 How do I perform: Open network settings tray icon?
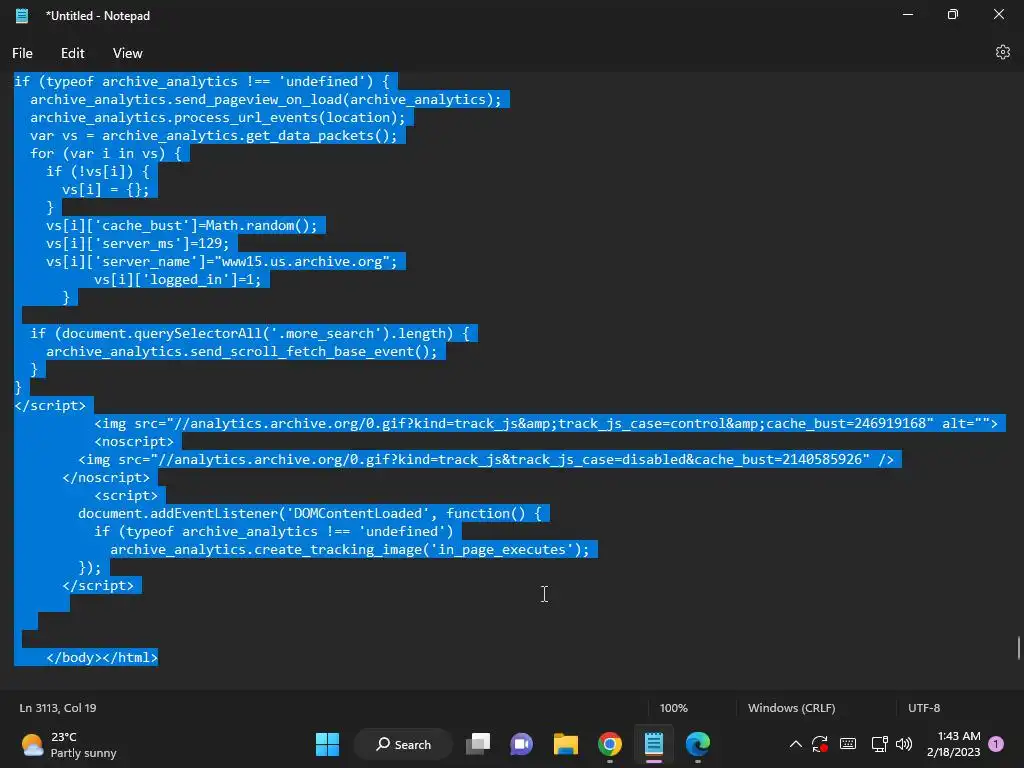point(879,744)
